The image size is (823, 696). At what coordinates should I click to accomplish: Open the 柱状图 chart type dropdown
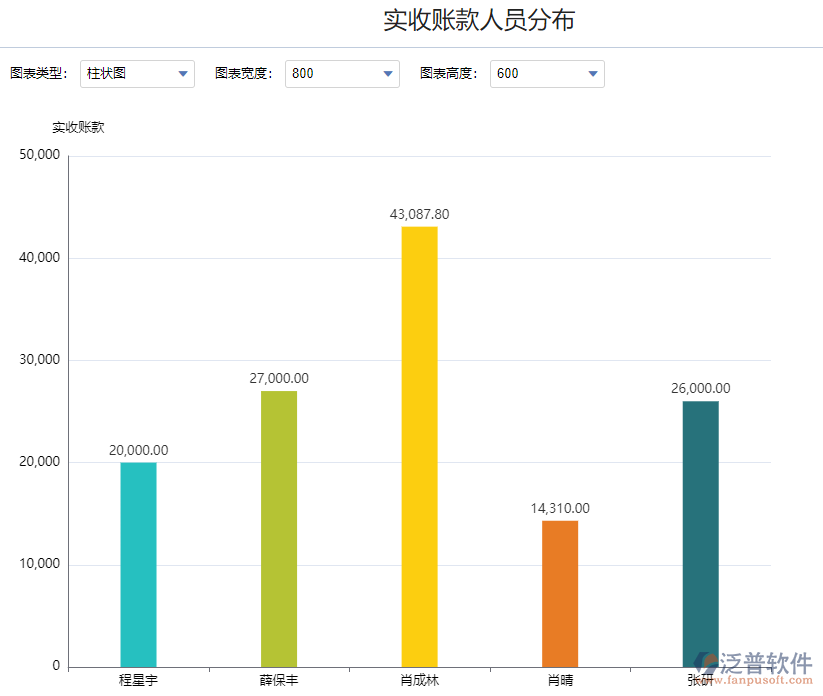coord(137,74)
